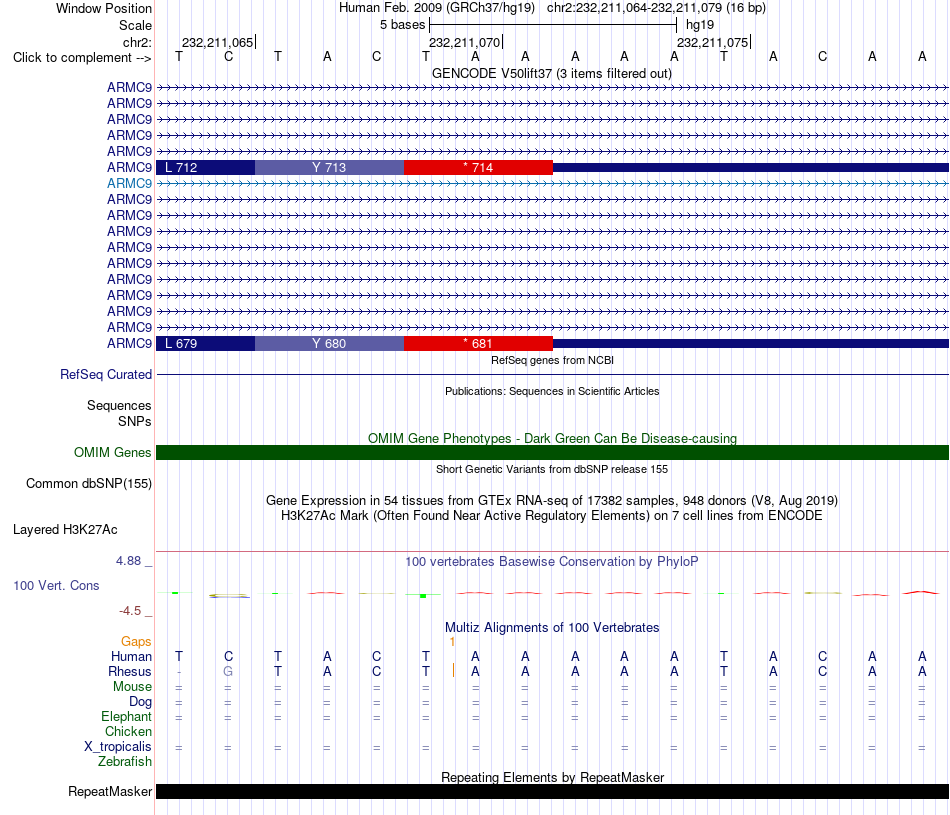Click the orange gap marker '1'
Image resolution: width=950 pixels, height=815 pixels.
pos(452,642)
